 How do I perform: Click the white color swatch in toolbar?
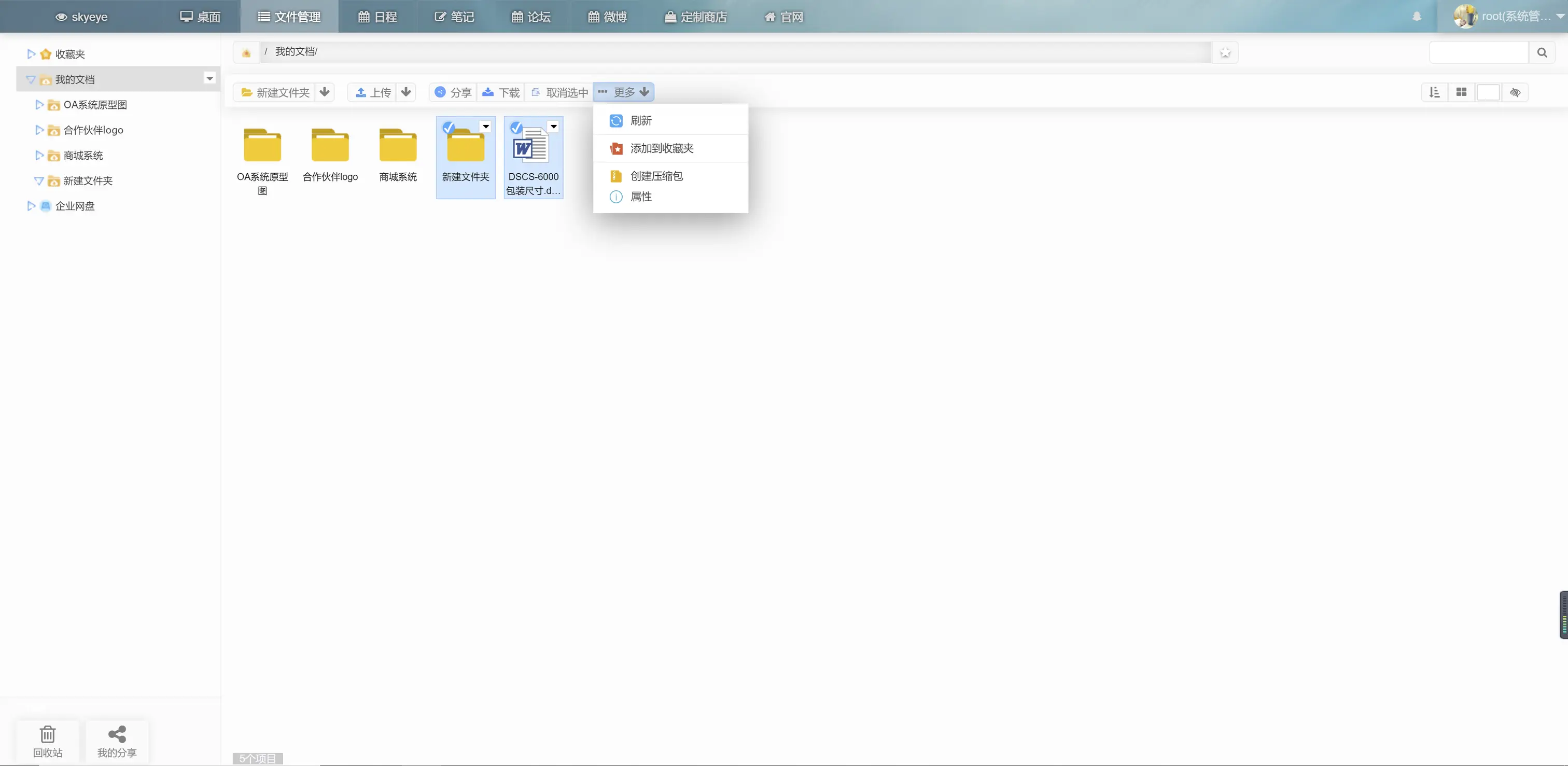(x=1488, y=92)
